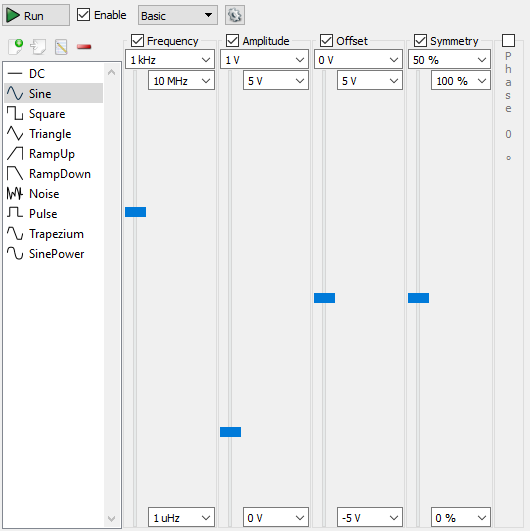Open the 0 V minimum amplitude dropdown
The width and height of the screenshot is (530, 531).
pyautogui.click(x=276, y=517)
